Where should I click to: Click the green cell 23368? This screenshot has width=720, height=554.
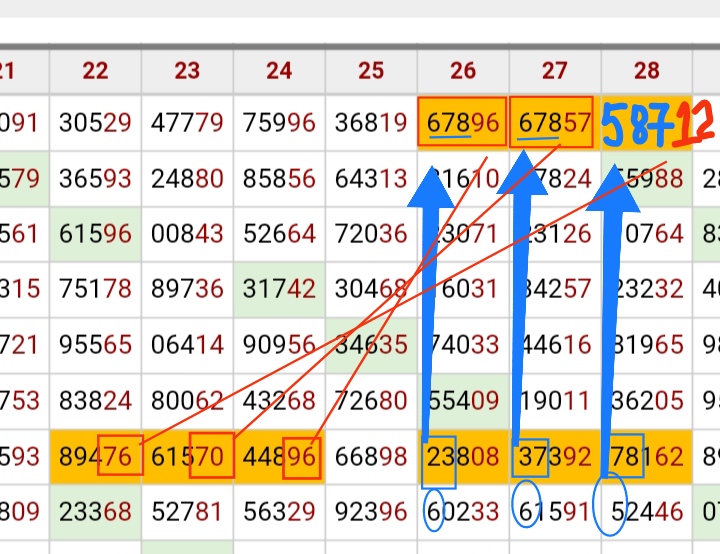[96, 512]
